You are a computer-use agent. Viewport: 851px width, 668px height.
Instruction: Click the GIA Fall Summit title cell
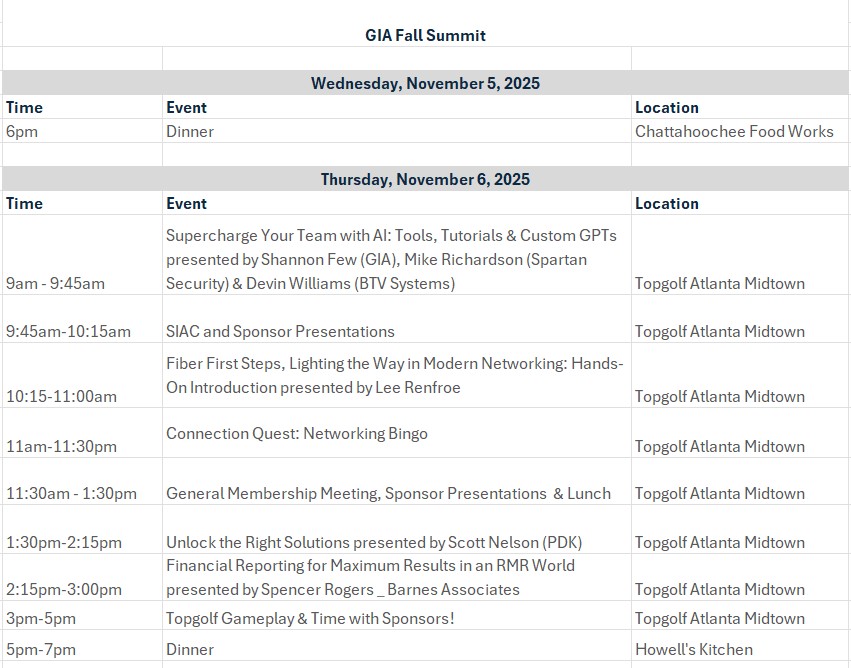425,35
